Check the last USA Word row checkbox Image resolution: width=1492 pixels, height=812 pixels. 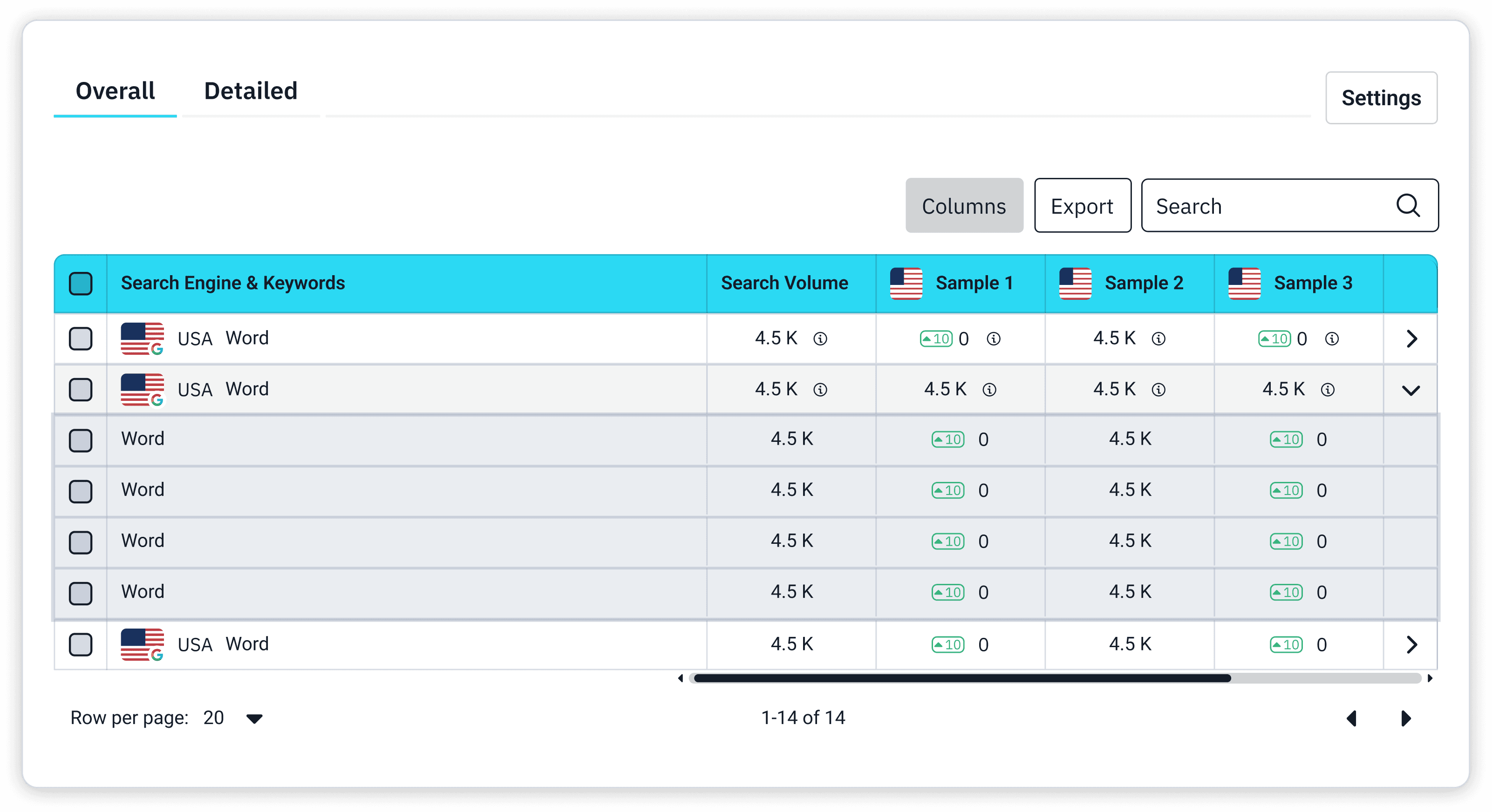(81, 644)
